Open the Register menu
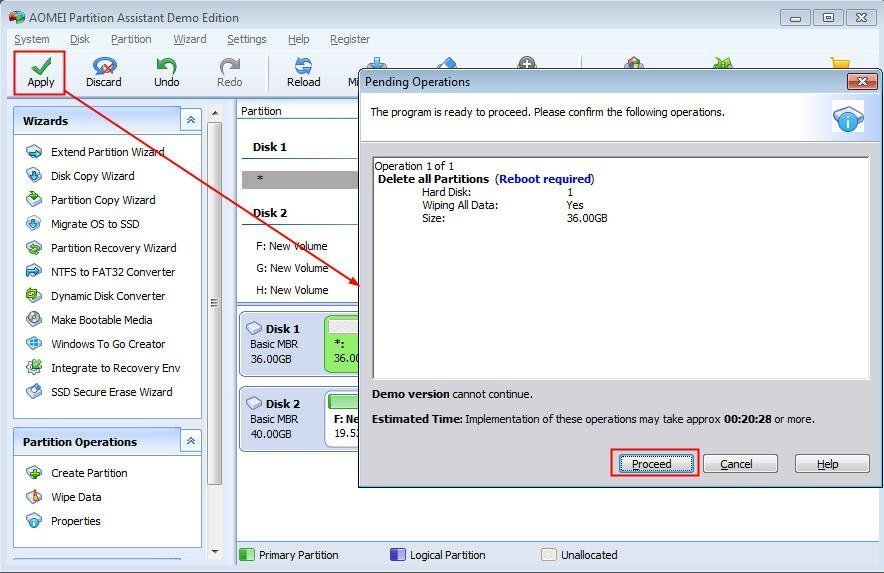This screenshot has height=573, width=884. click(350, 39)
